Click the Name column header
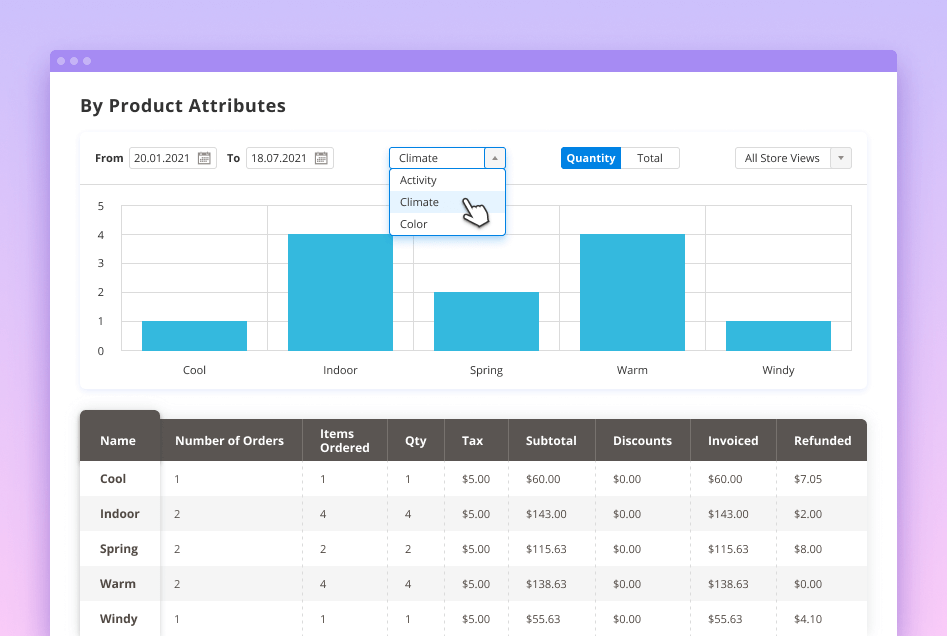 pyautogui.click(x=118, y=440)
